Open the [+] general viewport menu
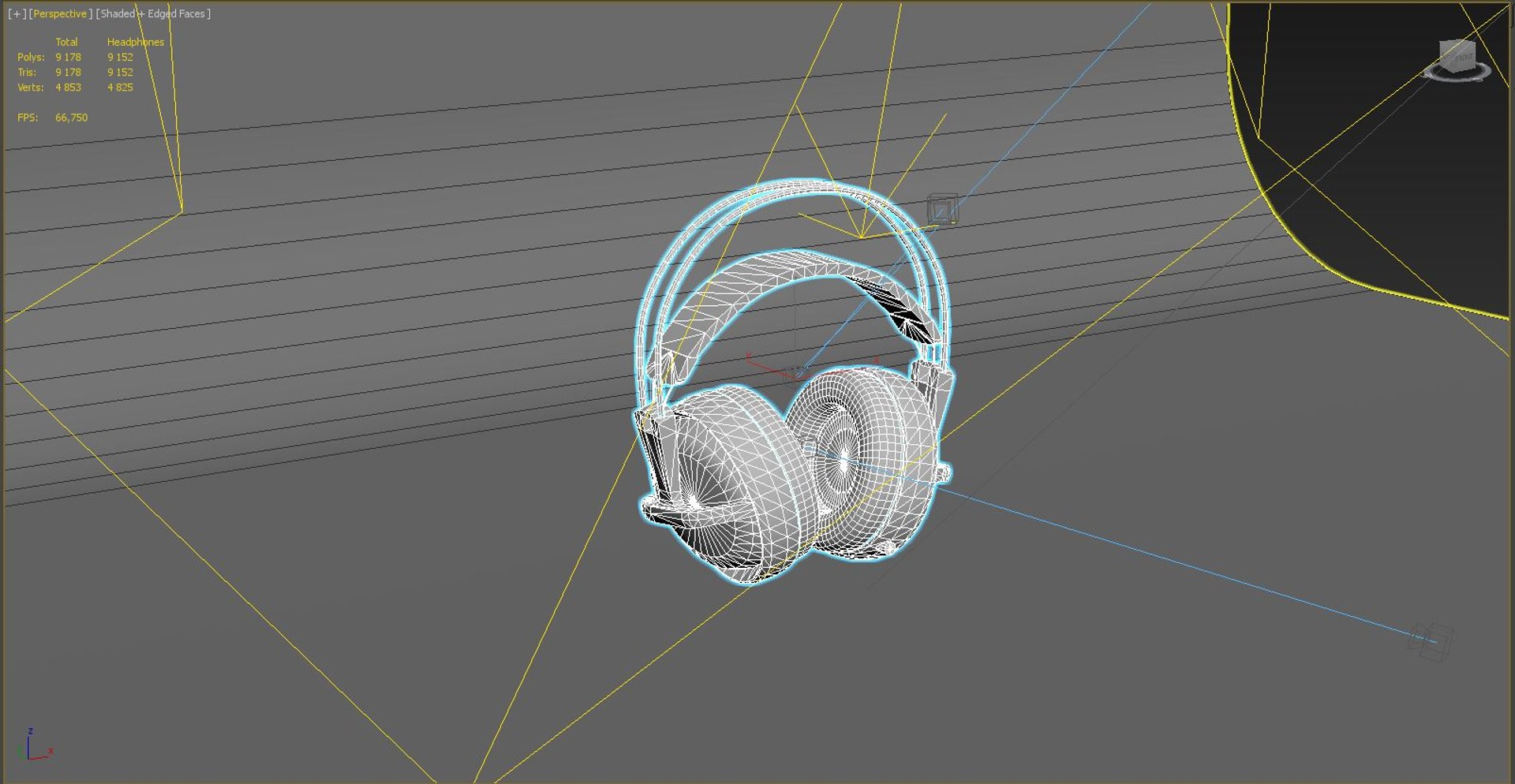 tap(17, 14)
